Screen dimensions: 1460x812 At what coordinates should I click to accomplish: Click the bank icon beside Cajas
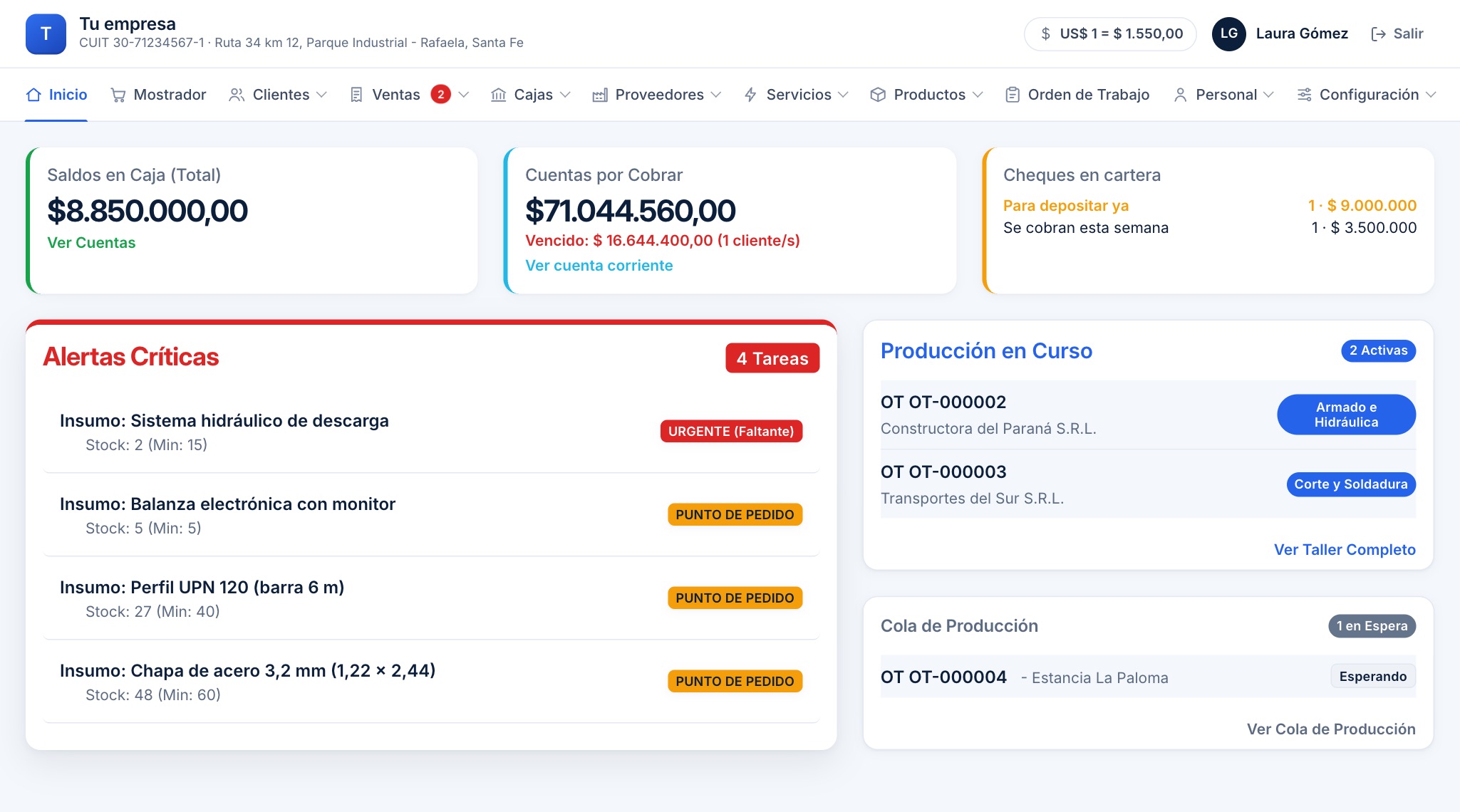pyautogui.click(x=499, y=95)
